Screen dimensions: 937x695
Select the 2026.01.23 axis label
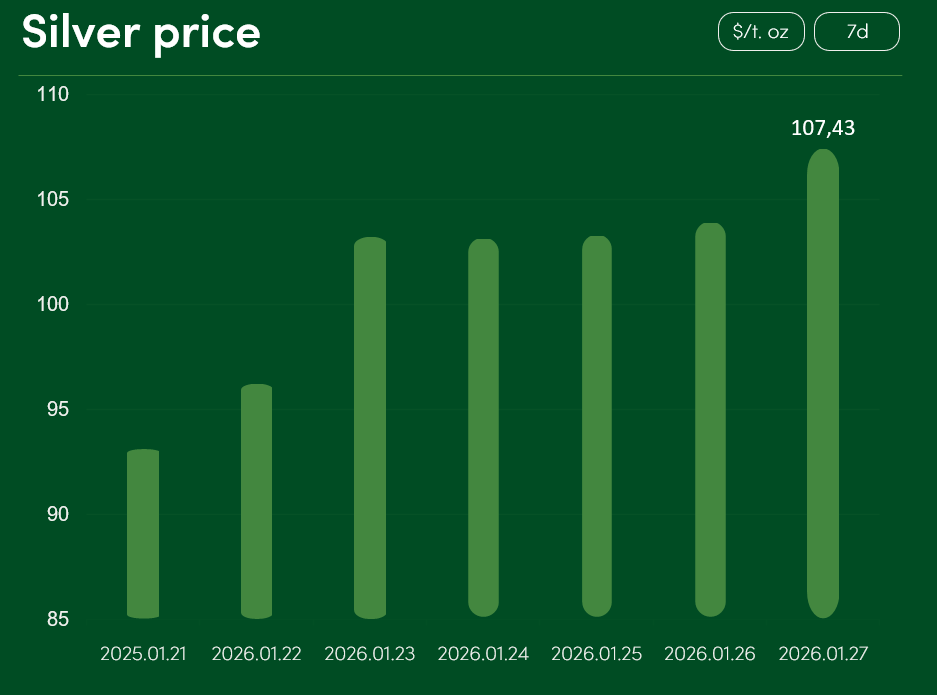[370, 654]
